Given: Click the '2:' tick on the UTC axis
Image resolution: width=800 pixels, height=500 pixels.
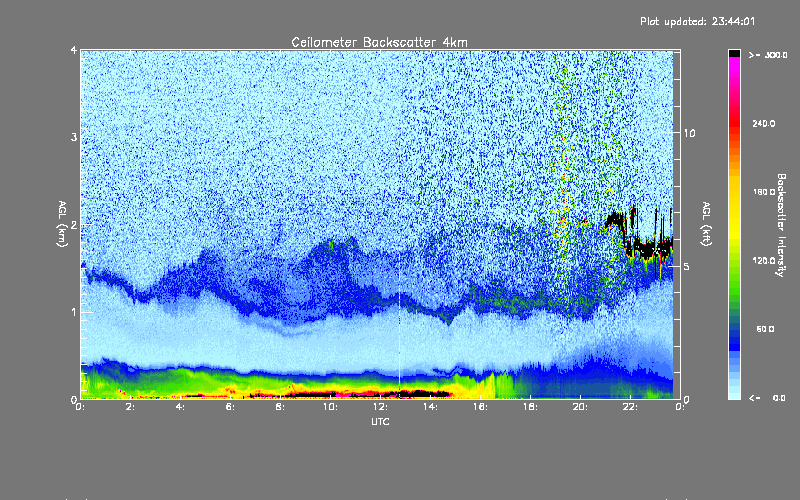Looking at the screenshot, I should click(x=131, y=407).
